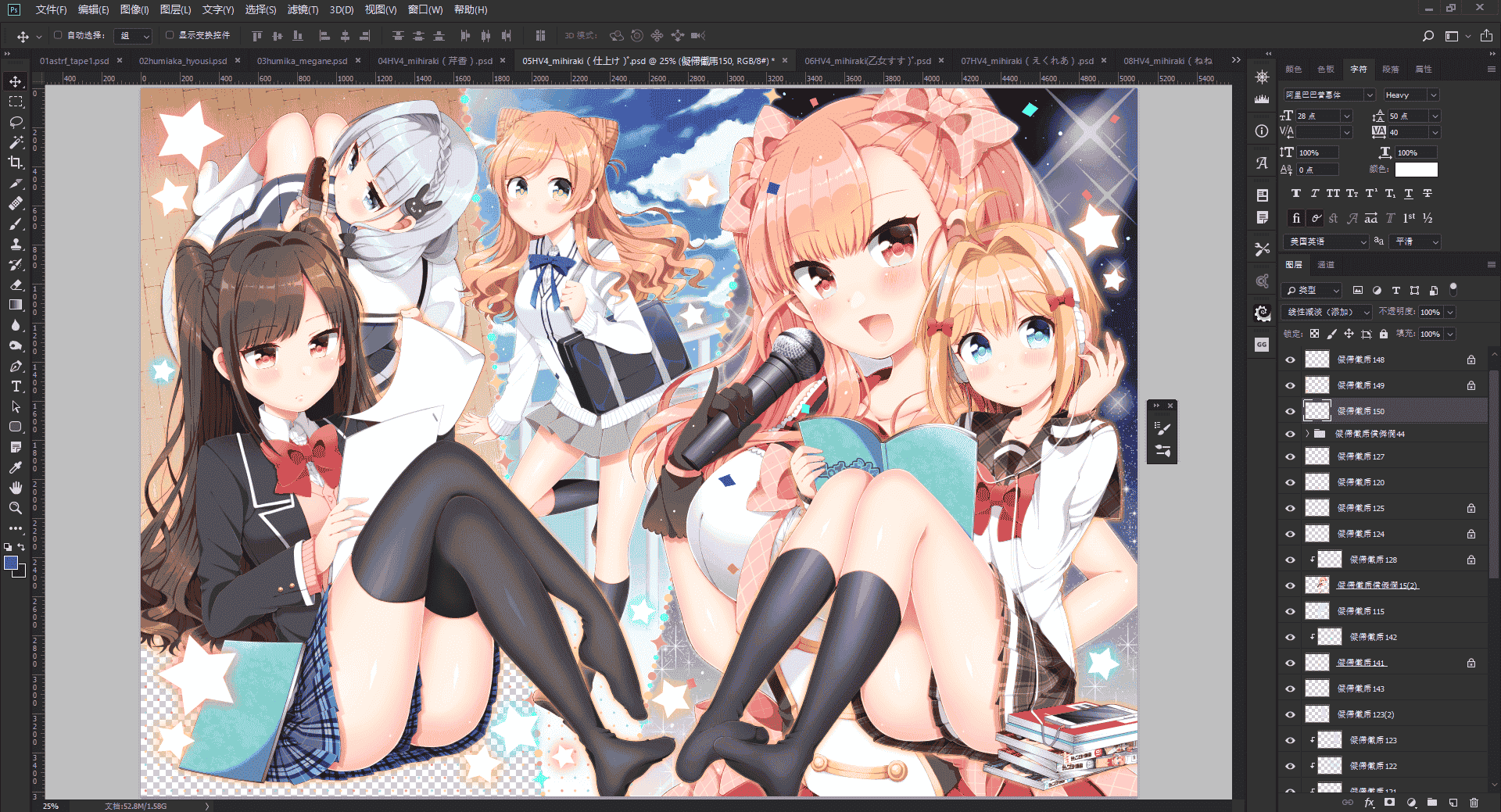Open the 美国英语 language dropdown
This screenshot has width=1501, height=812.
1326,241
